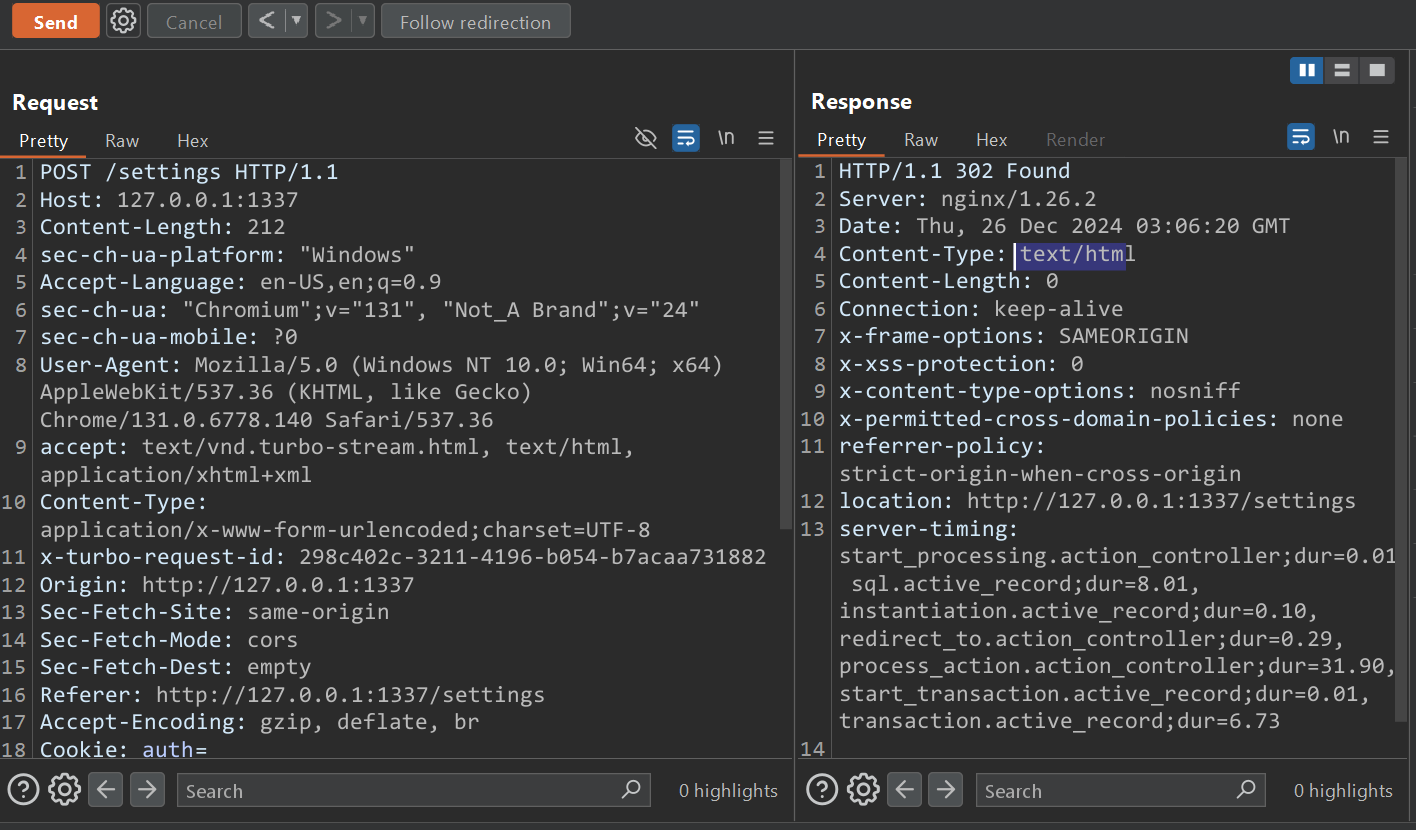Toggle hide non-printable eye icon in Request
Viewport: 1416px width, 830px height.
click(646, 138)
